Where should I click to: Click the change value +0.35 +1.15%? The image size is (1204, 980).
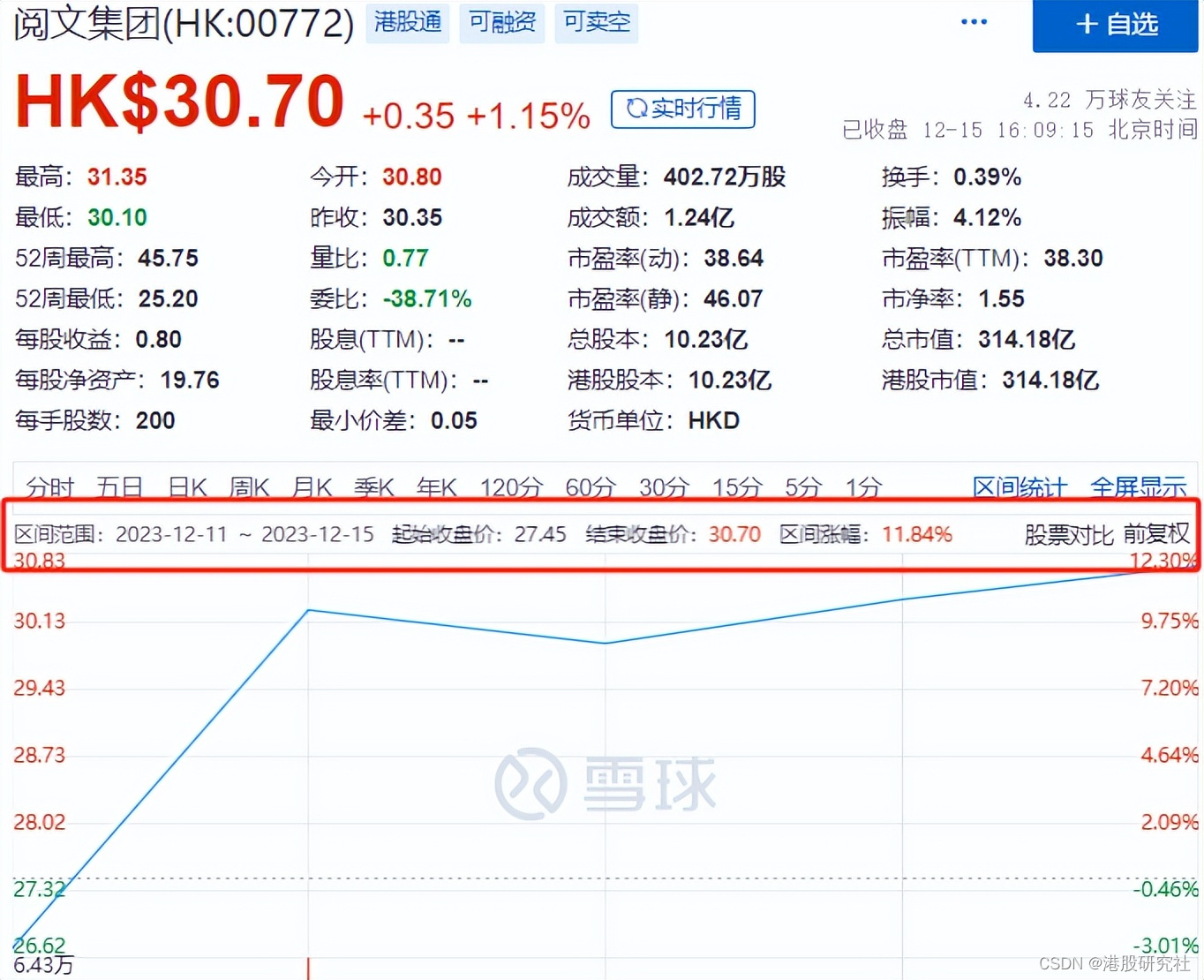click(x=476, y=116)
